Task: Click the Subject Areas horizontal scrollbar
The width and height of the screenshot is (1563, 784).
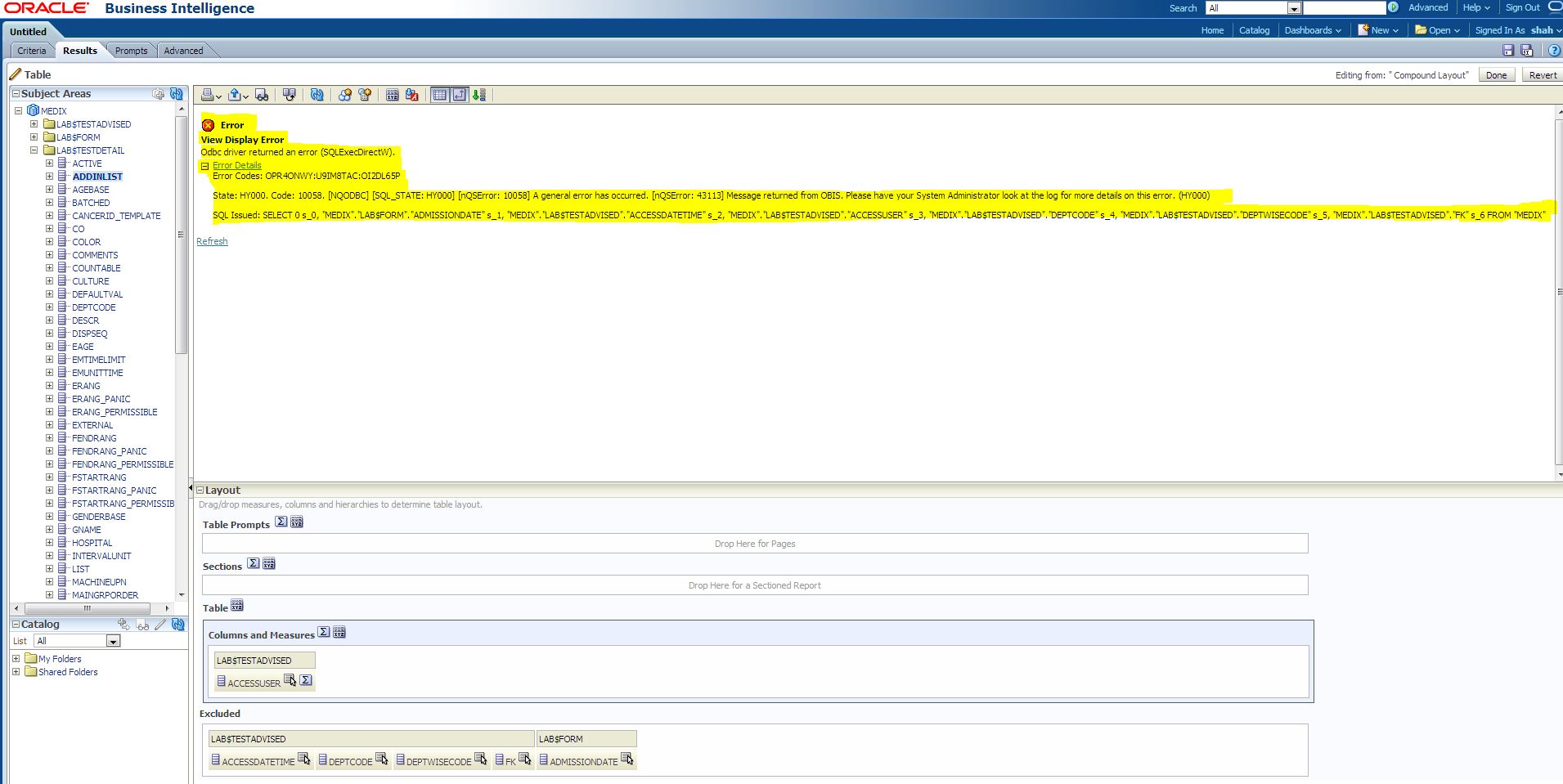Action: click(x=88, y=608)
